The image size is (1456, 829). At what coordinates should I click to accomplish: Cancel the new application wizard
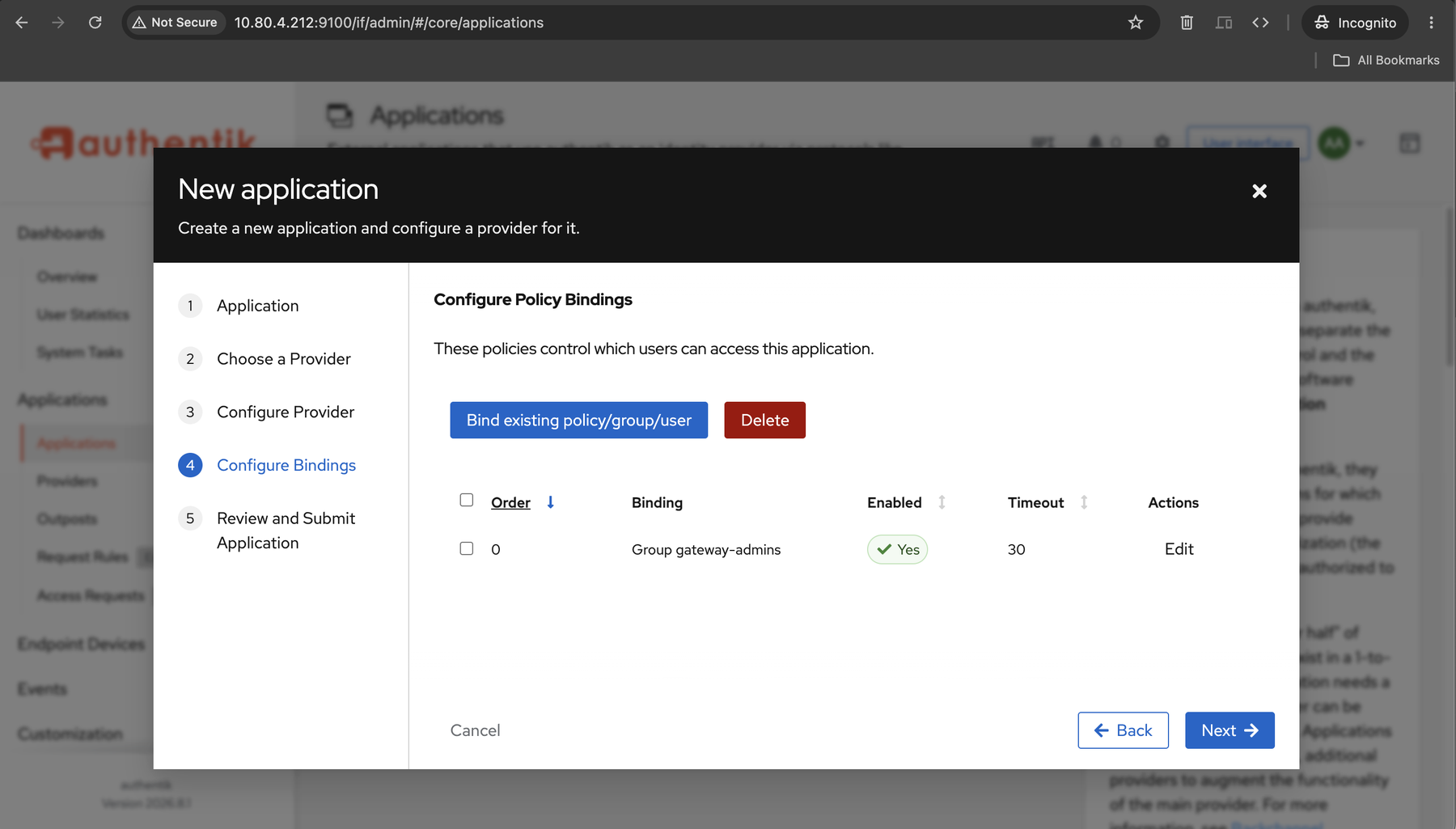click(x=475, y=730)
